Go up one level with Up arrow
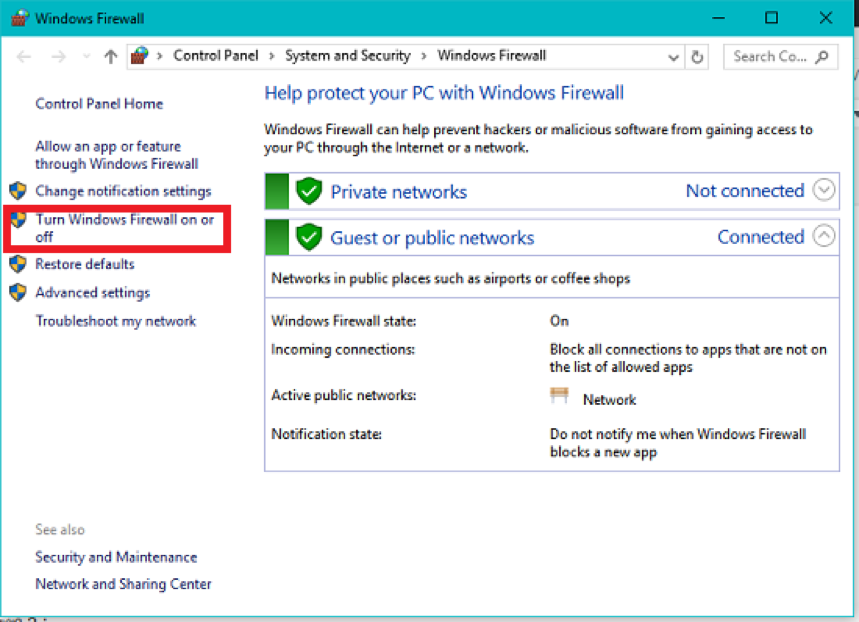This screenshot has width=859, height=622. [111, 56]
